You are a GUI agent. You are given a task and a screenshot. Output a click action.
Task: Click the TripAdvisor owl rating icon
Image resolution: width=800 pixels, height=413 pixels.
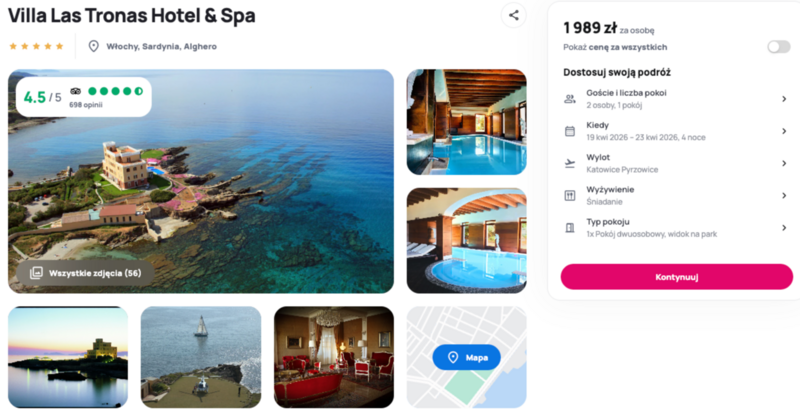[76, 91]
